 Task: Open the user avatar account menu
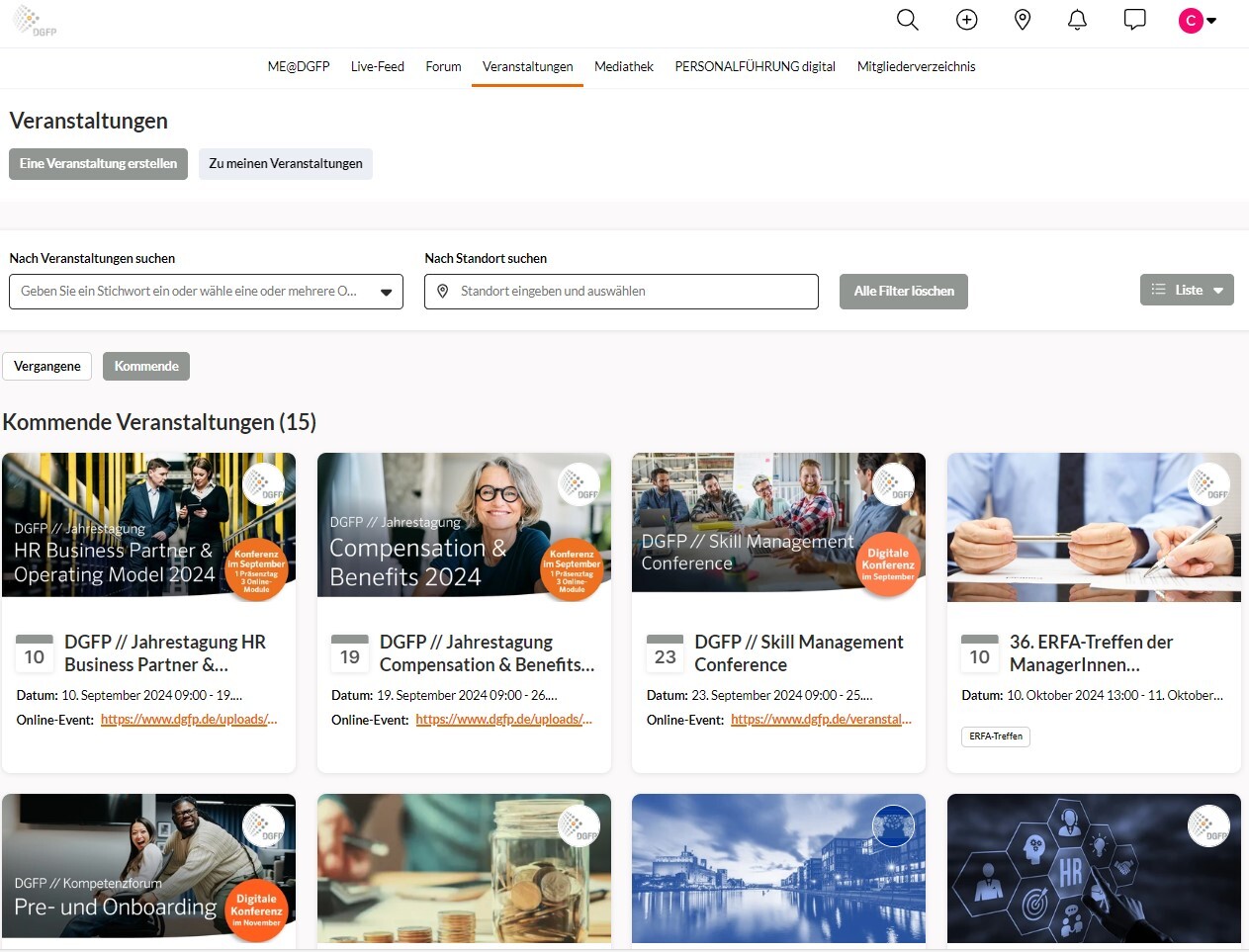point(1198,20)
